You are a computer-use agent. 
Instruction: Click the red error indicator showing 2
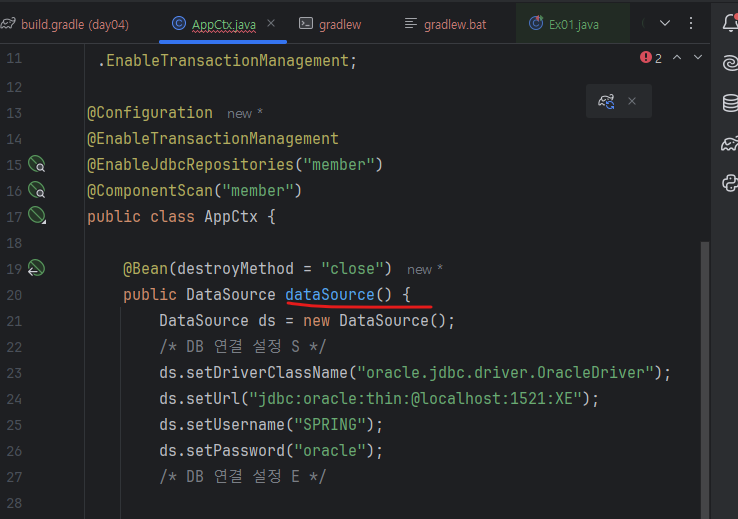click(x=651, y=58)
